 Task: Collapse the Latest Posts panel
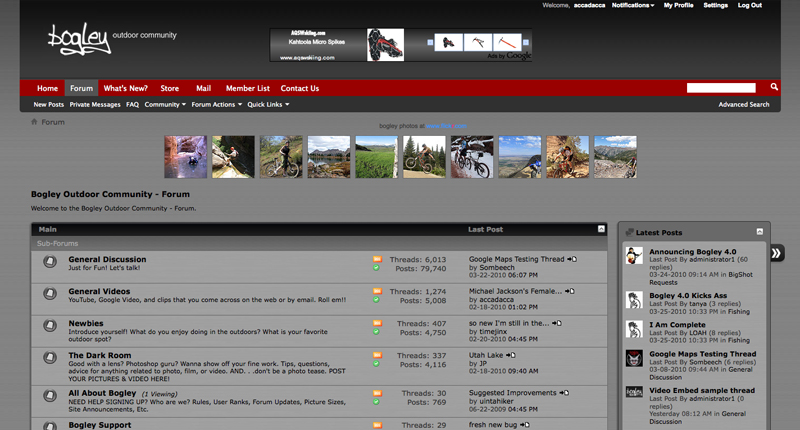760,232
